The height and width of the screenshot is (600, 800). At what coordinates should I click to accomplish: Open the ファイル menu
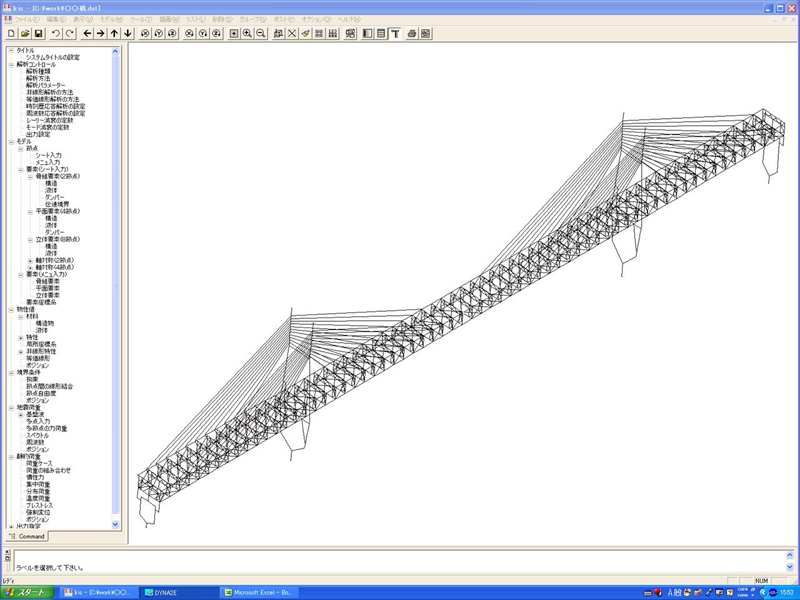pos(27,19)
